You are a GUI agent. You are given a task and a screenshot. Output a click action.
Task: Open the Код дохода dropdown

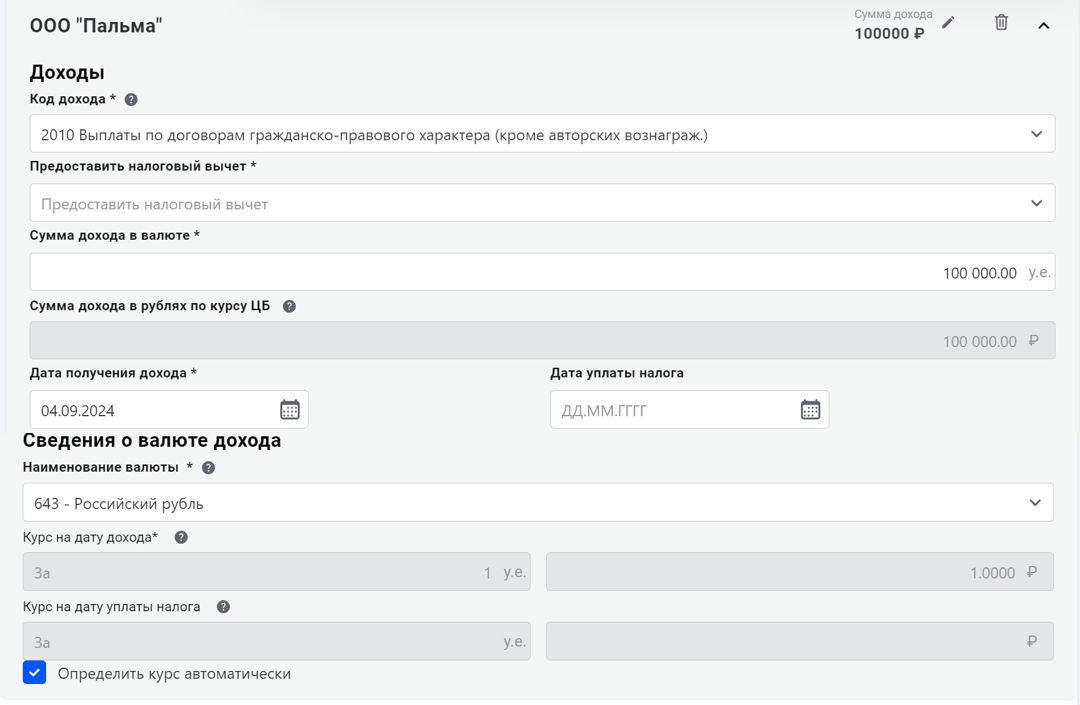pos(1036,134)
